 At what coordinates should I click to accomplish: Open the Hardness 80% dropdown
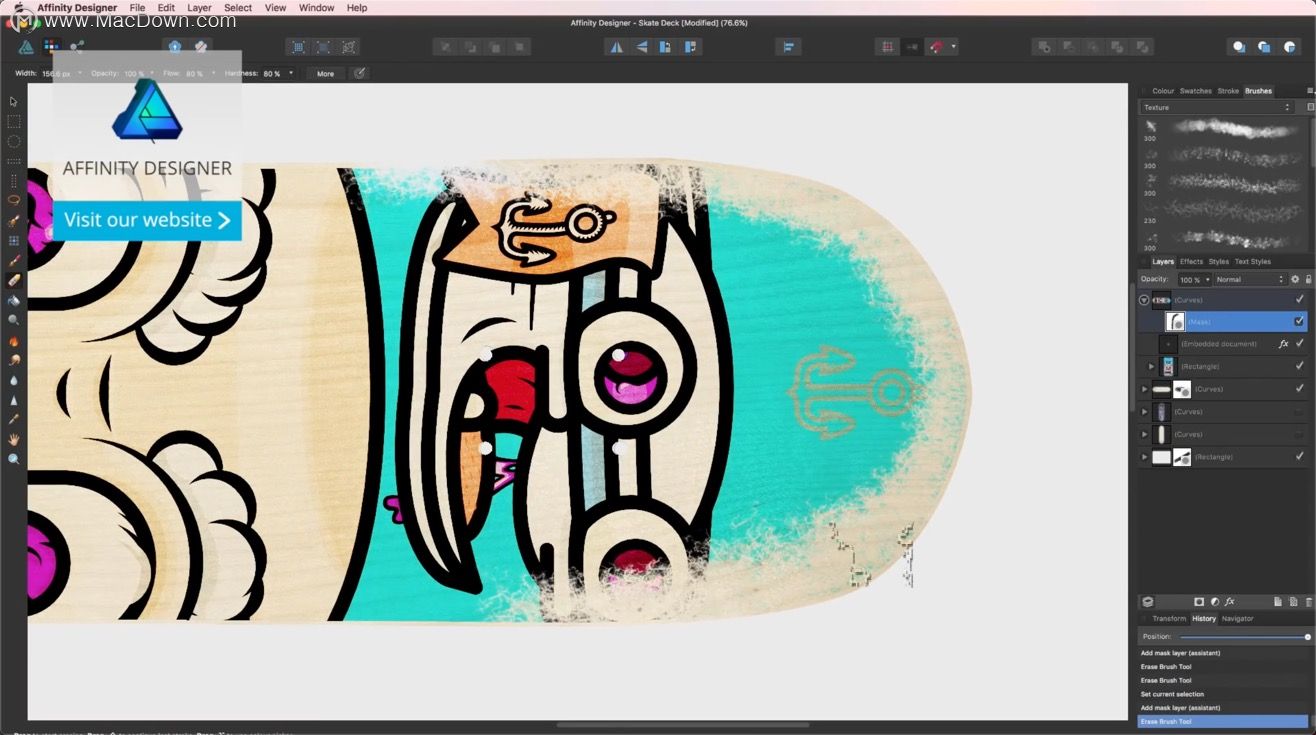click(x=291, y=73)
